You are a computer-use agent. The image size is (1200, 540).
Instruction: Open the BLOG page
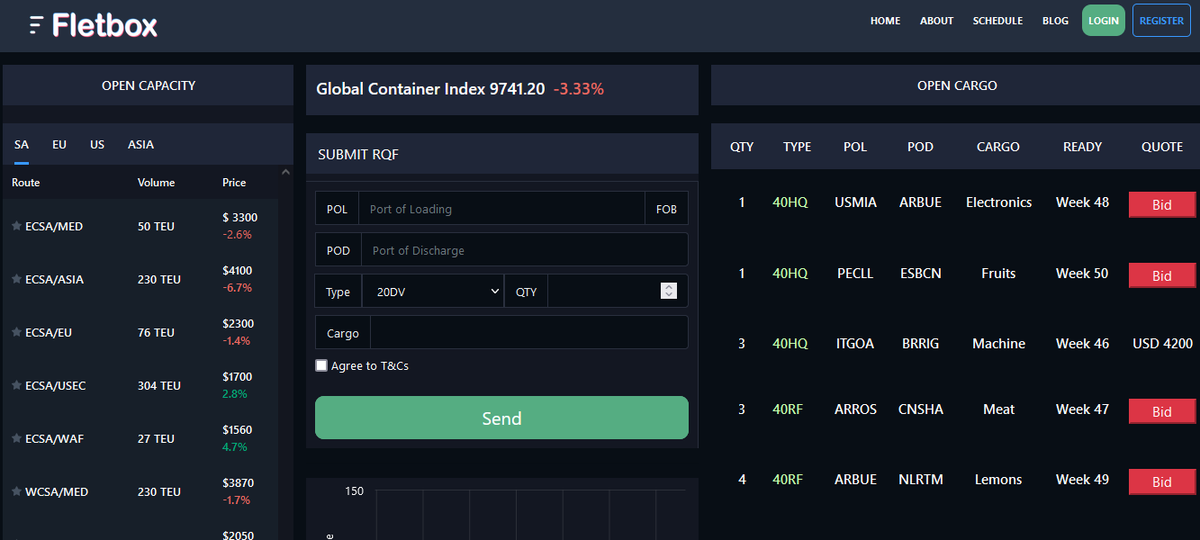point(1055,21)
